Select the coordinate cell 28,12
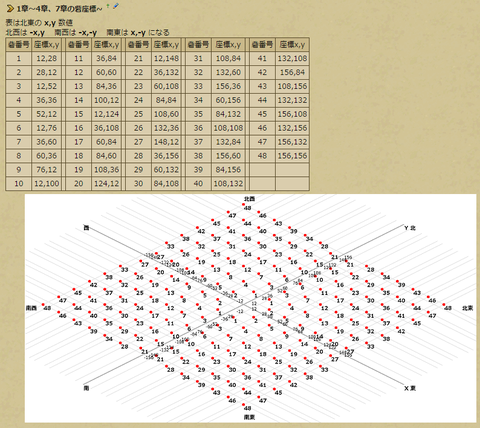Image resolution: width=480 pixels, height=428 pixels. coord(47,72)
